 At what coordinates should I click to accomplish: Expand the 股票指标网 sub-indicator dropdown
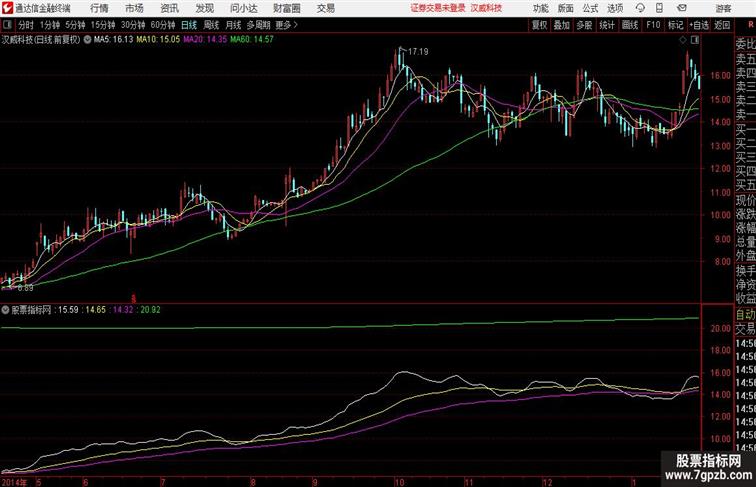point(5,310)
